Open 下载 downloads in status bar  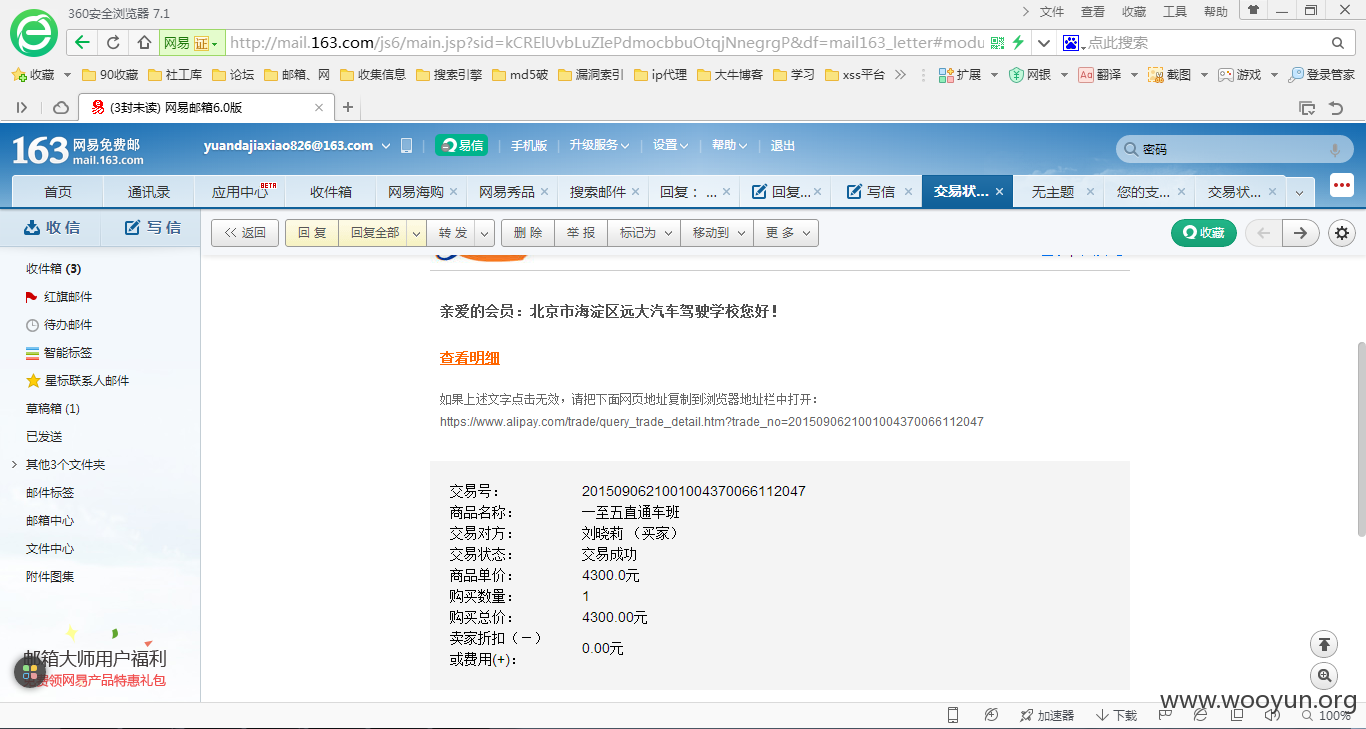pyautogui.click(x=1116, y=715)
